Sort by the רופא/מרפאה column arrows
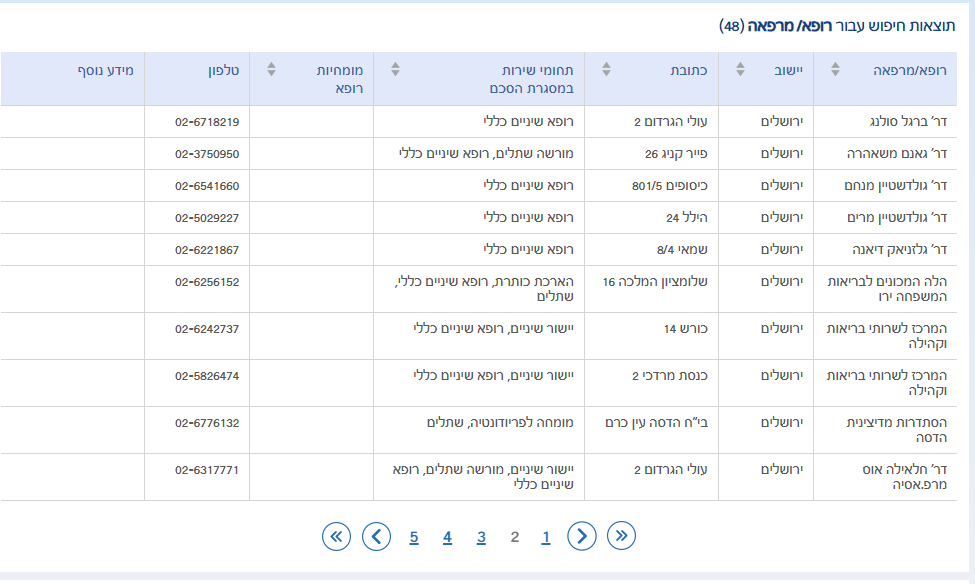The height and width of the screenshot is (584, 975). (837, 69)
